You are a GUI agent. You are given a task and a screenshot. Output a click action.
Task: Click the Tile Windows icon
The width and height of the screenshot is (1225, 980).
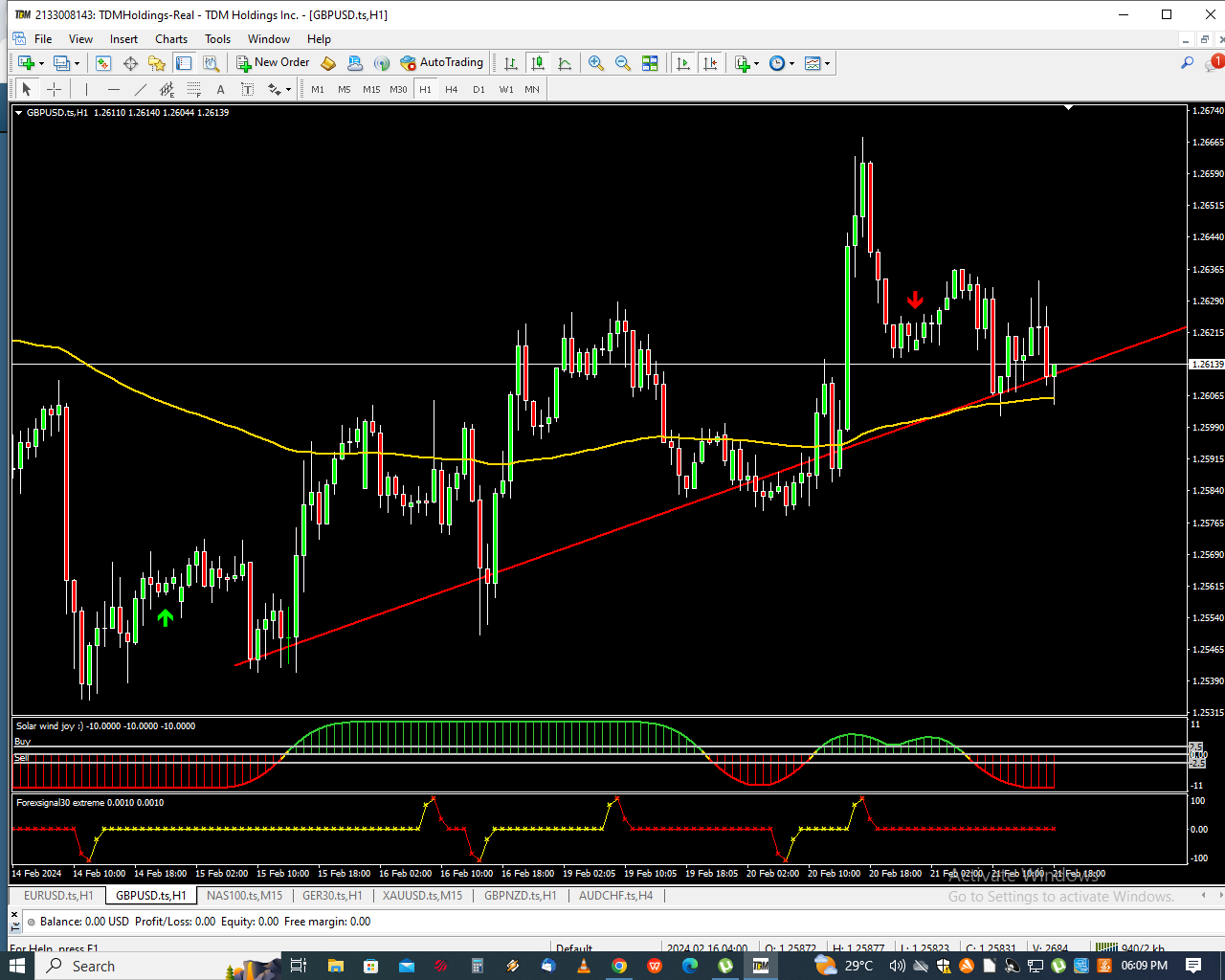point(650,63)
